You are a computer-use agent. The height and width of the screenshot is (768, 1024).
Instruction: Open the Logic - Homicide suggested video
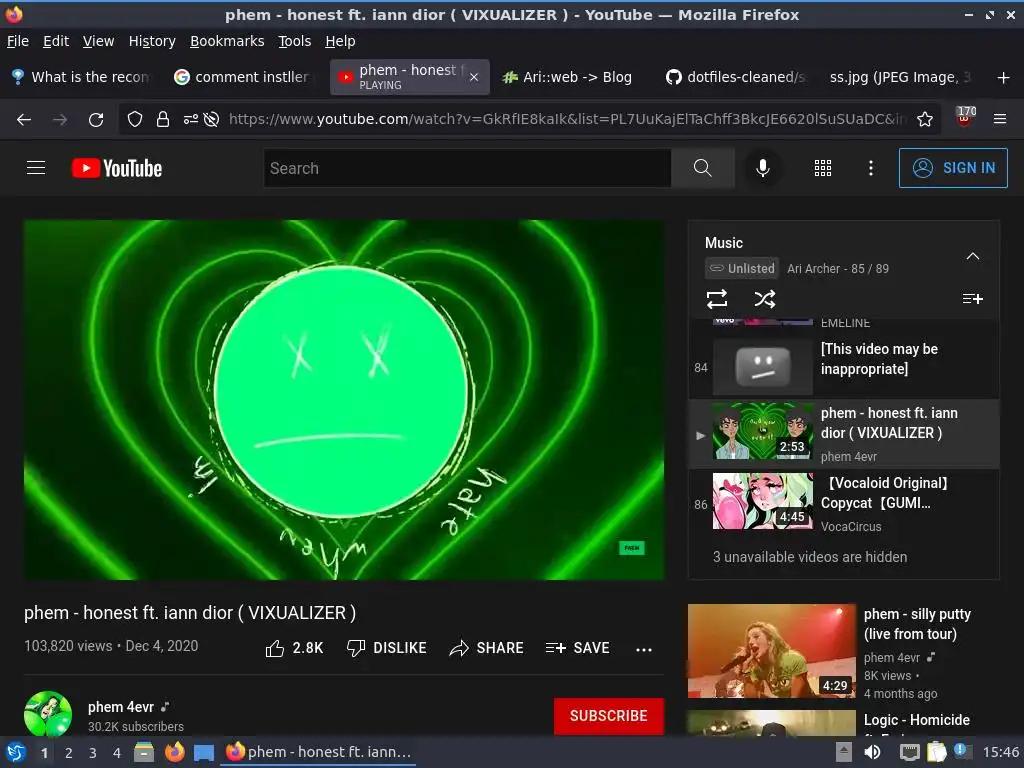click(x=916, y=720)
